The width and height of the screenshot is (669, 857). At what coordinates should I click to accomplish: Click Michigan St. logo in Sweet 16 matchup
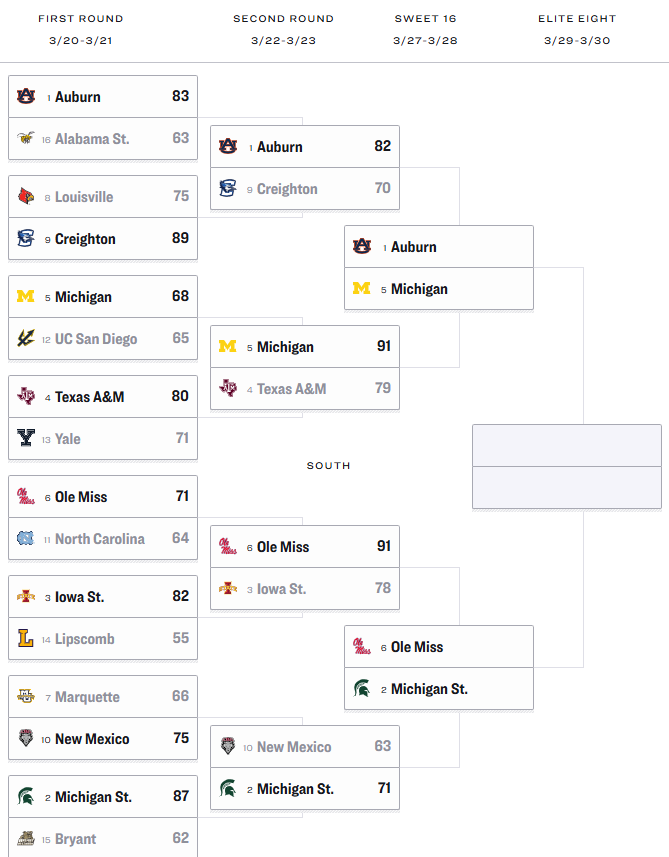click(x=362, y=689)
